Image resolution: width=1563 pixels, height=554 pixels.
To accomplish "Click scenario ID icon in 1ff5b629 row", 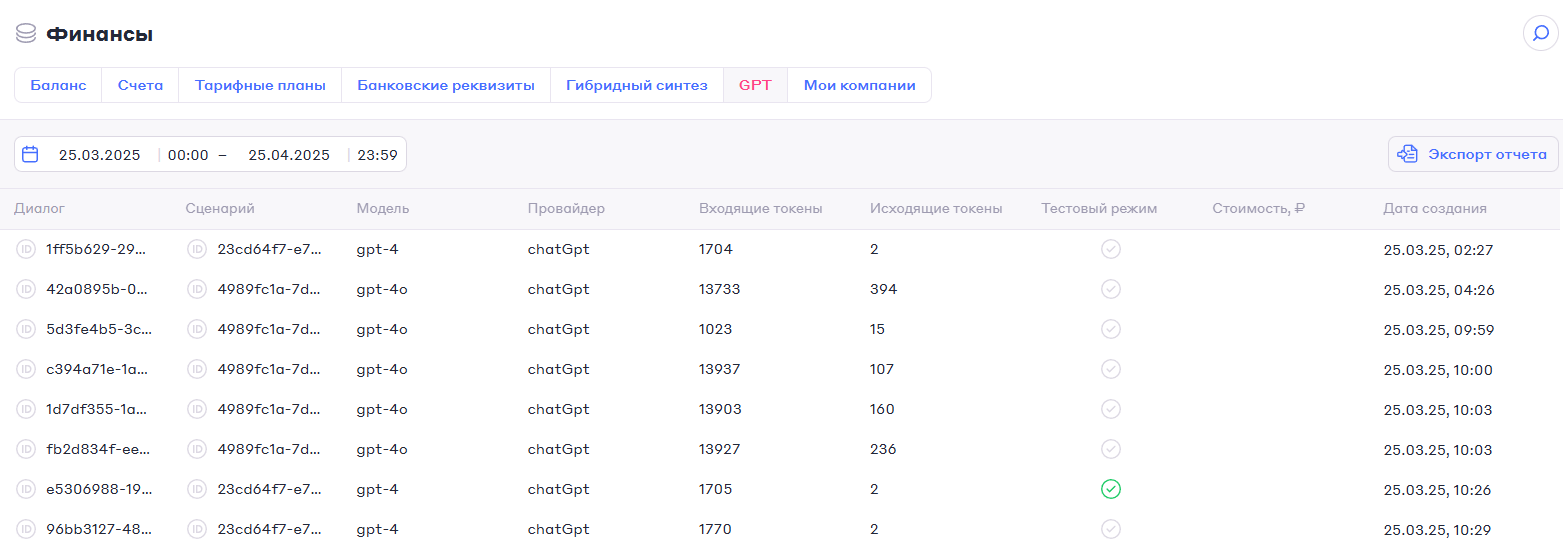I will (197, 249).
